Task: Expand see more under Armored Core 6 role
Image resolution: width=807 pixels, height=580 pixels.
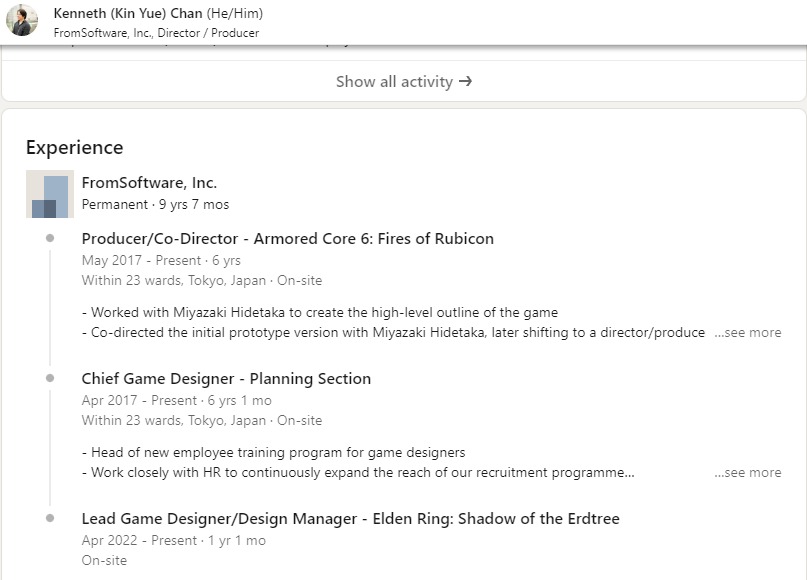Action: click(747, 332)
